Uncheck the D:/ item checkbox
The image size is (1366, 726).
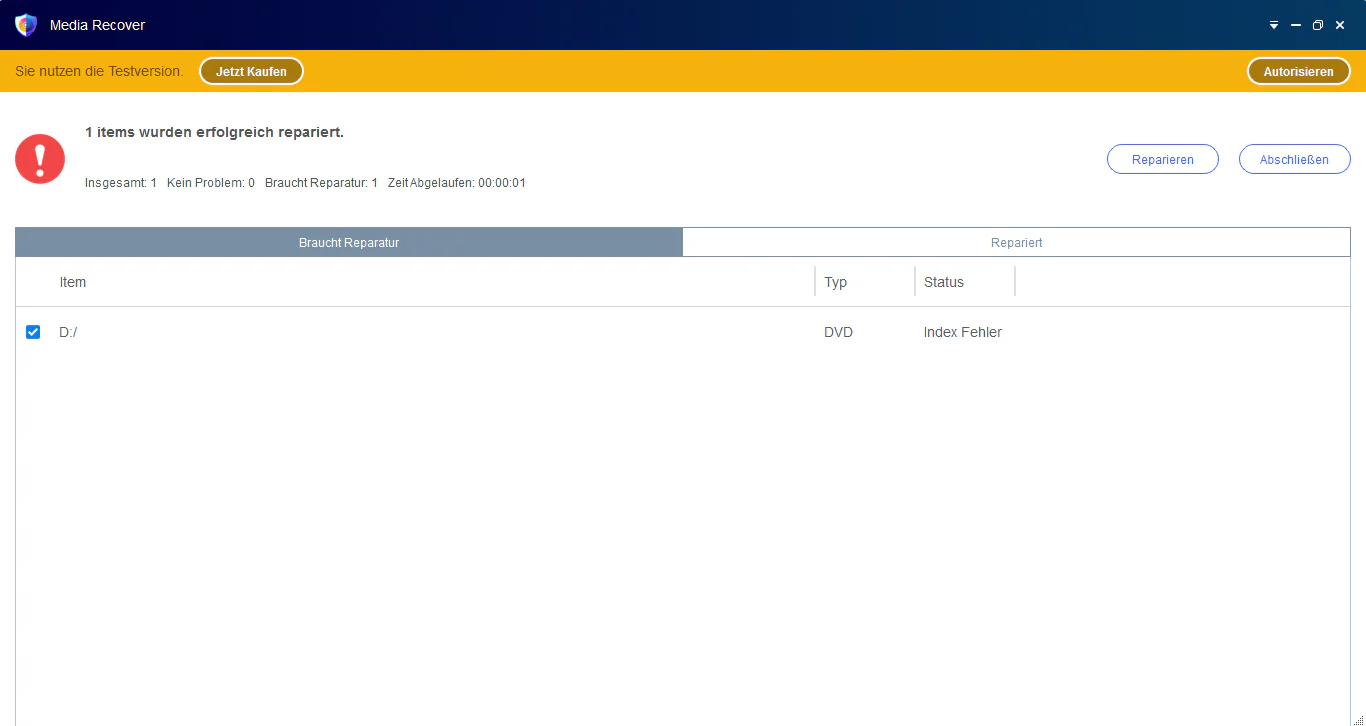33,332
